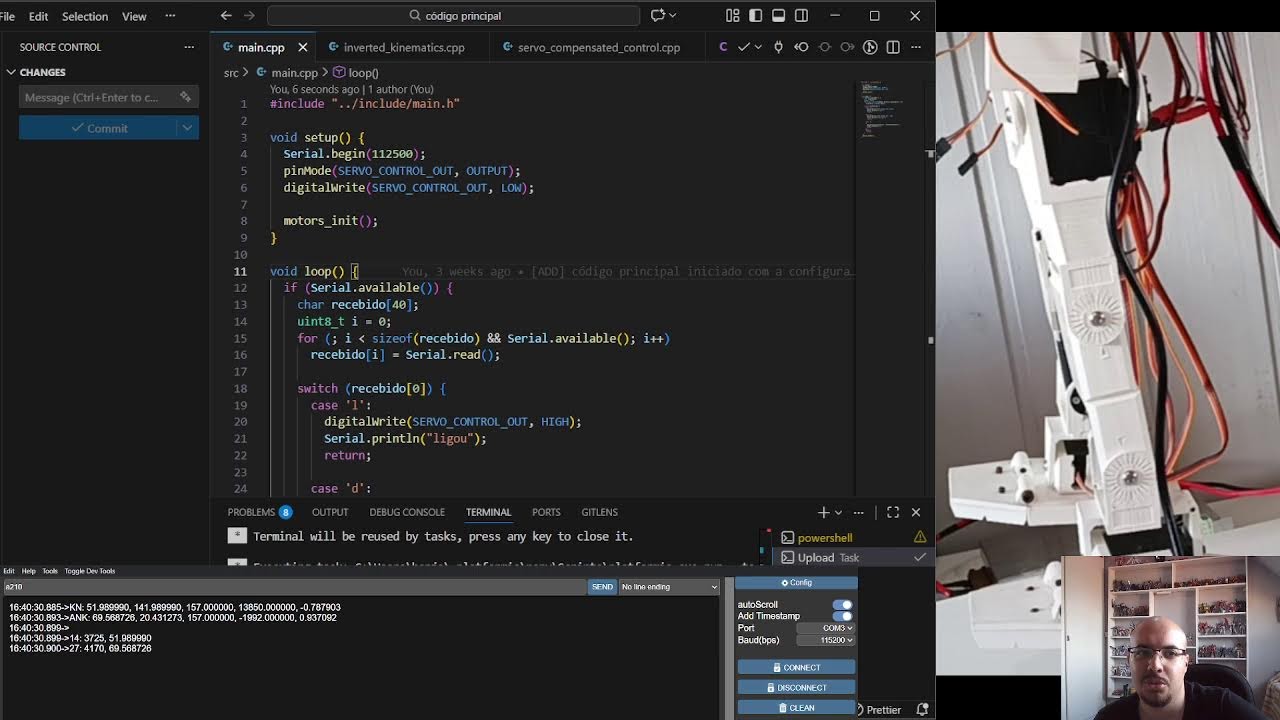Open the PlatformIO build options dropdown
The image size is (1280, 720).
(758, 47)
